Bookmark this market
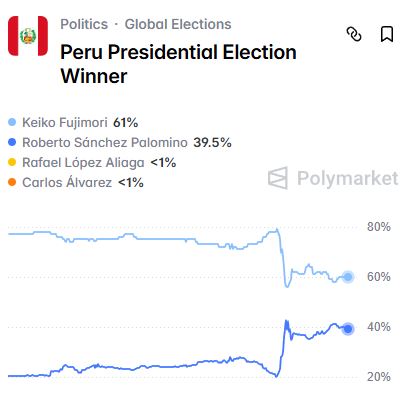Screen dimensions: 409x414 [387, 34]
